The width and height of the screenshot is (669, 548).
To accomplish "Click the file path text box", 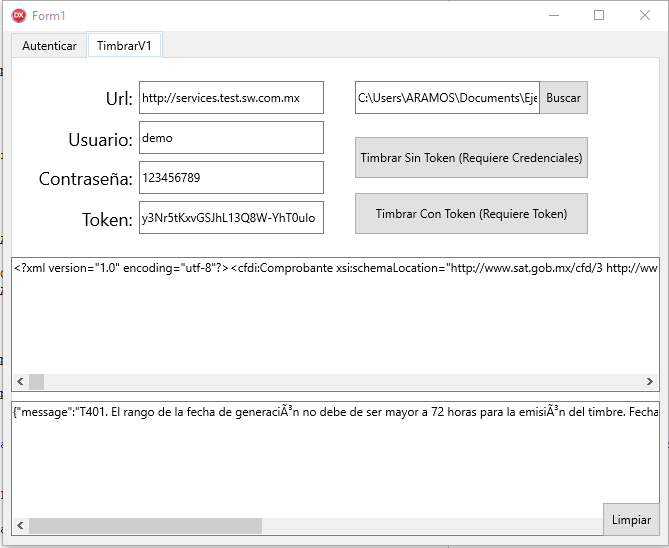I will pyautogui.click(x=447, y=98).
